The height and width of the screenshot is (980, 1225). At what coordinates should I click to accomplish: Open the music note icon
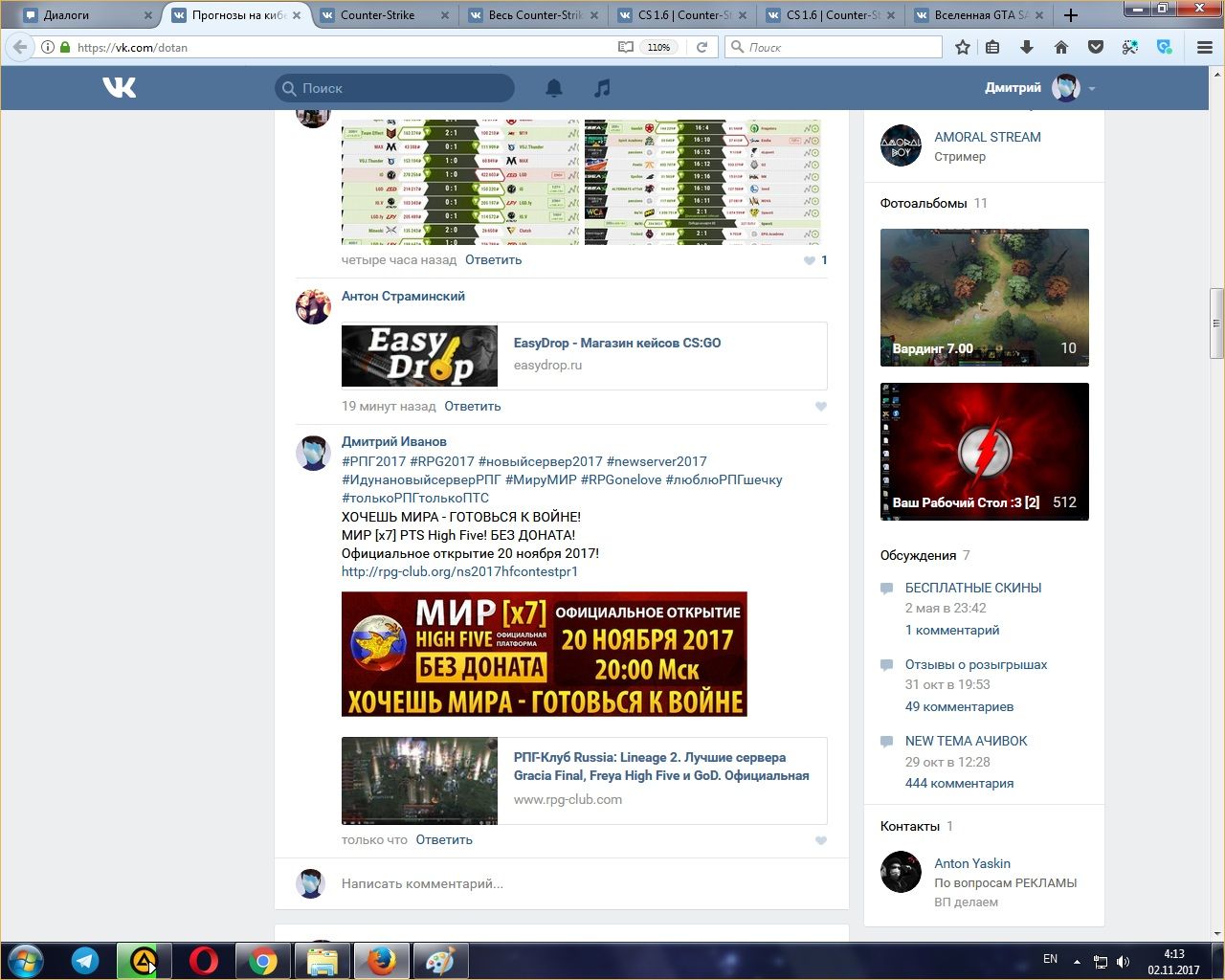602,88
